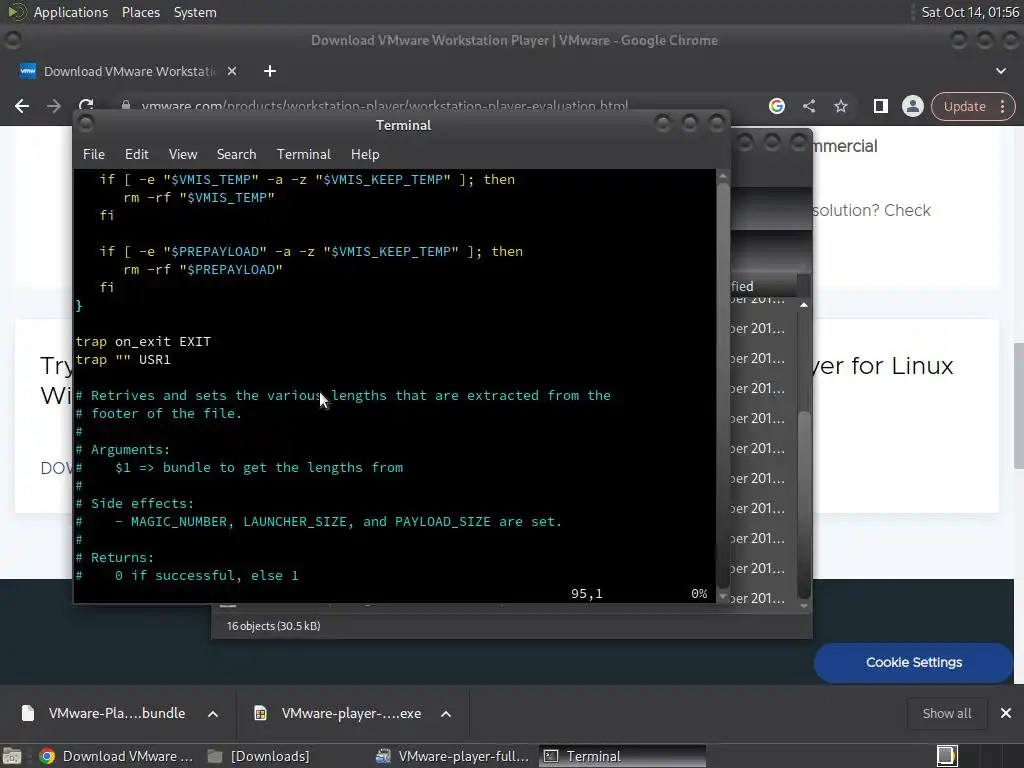Viewport: 1024px width, 768px height.
Task: Open the Terminal Edit menu
Action: [x=136, y=154]
